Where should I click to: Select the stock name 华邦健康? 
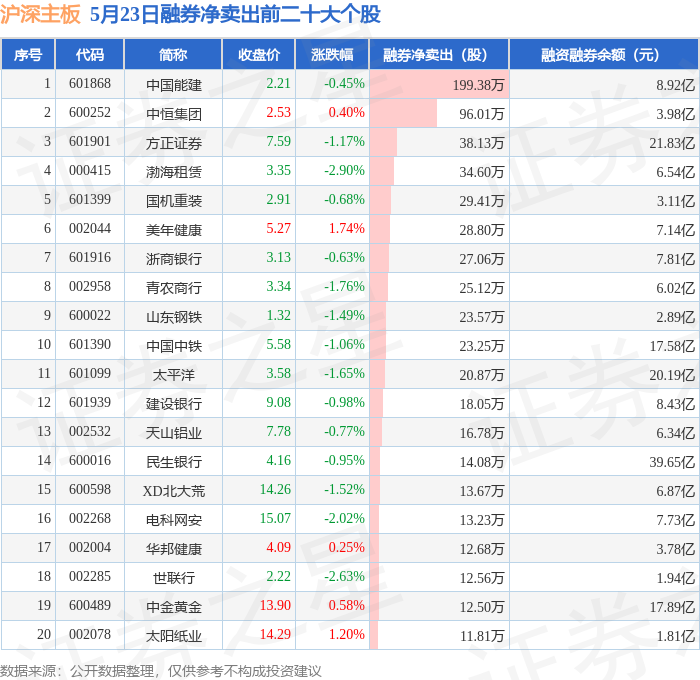[174, 549]
